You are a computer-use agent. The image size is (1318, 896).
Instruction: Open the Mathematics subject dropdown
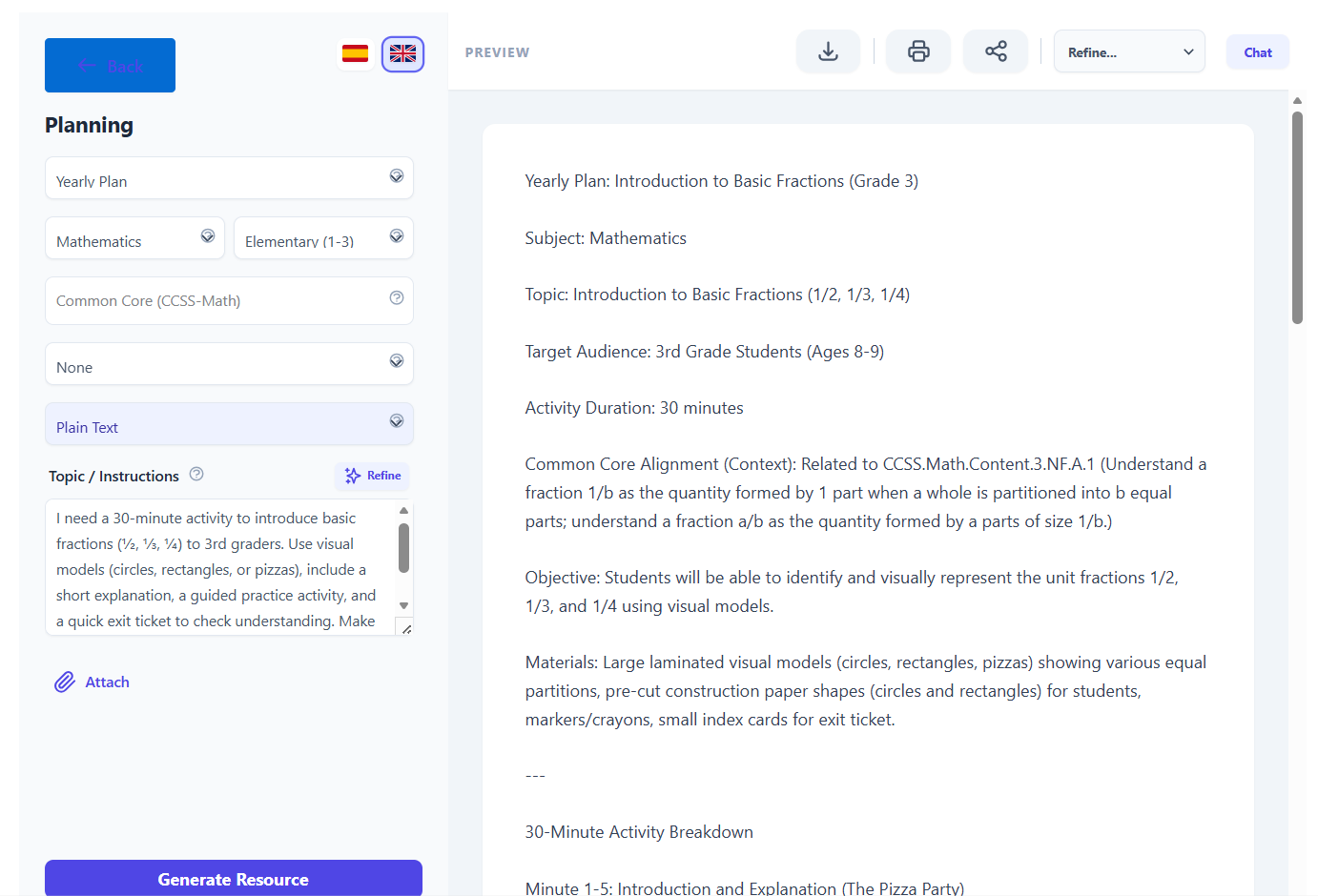coord(134,238)
